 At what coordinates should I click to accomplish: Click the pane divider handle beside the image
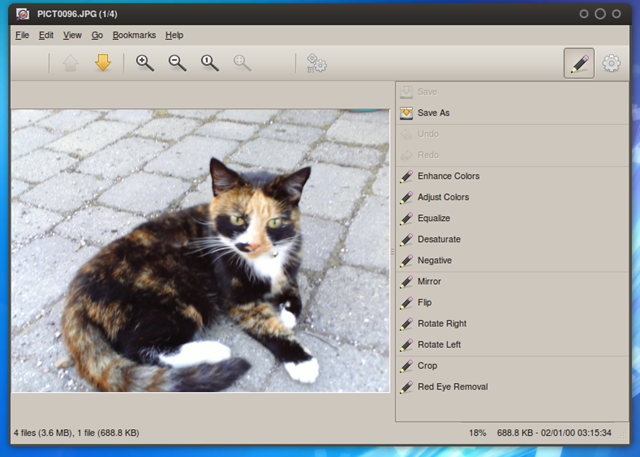tap(393, 251)
